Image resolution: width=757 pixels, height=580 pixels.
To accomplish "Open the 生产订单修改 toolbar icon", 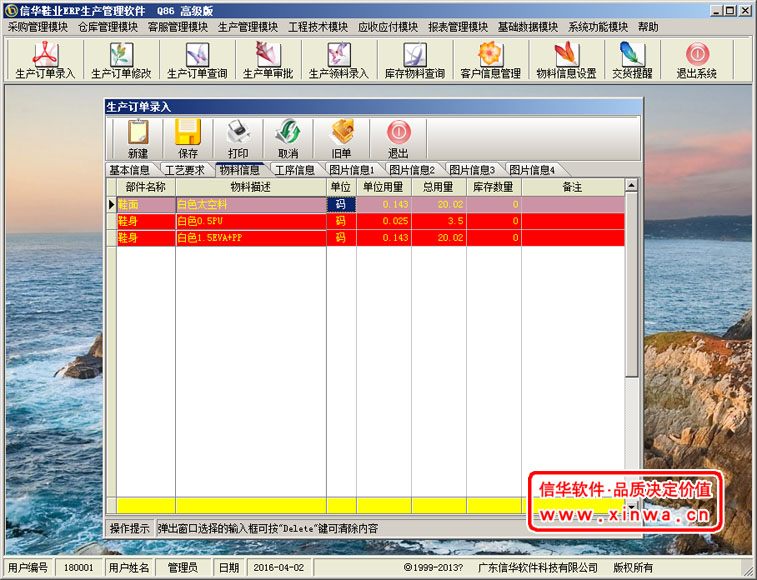I will point(121,60).
